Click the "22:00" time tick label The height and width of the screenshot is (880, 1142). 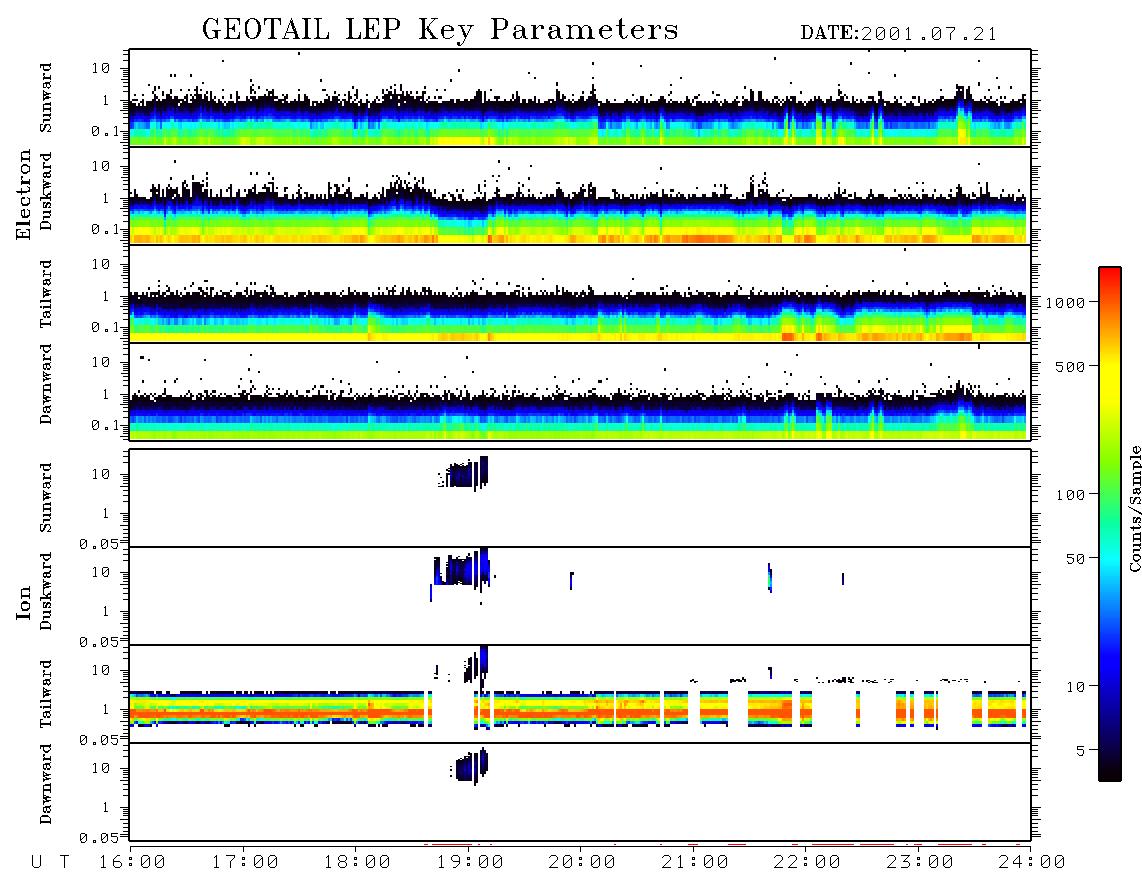[x=807, y=863]
